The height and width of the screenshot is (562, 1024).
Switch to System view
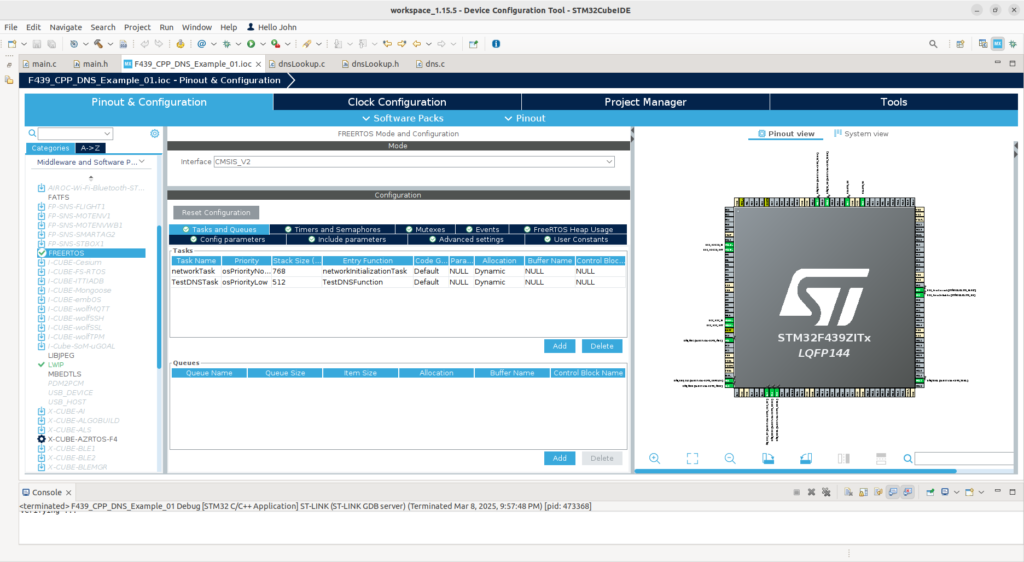coord(861,134)
